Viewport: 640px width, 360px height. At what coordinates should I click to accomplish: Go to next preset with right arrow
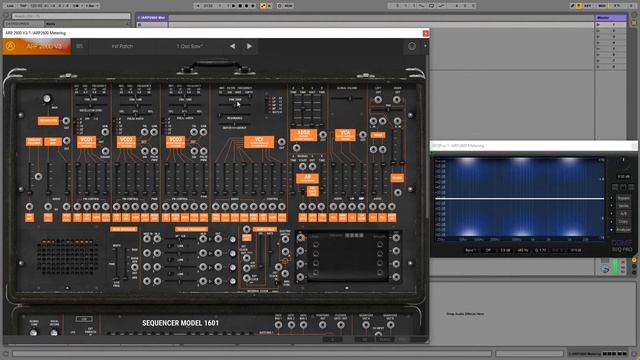click(x=249, y=46)
